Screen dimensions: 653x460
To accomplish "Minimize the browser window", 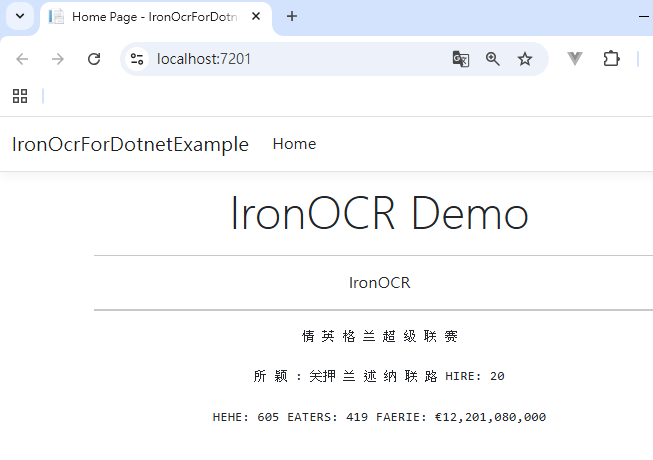I will pyautogui.click(x=643, y=16).
